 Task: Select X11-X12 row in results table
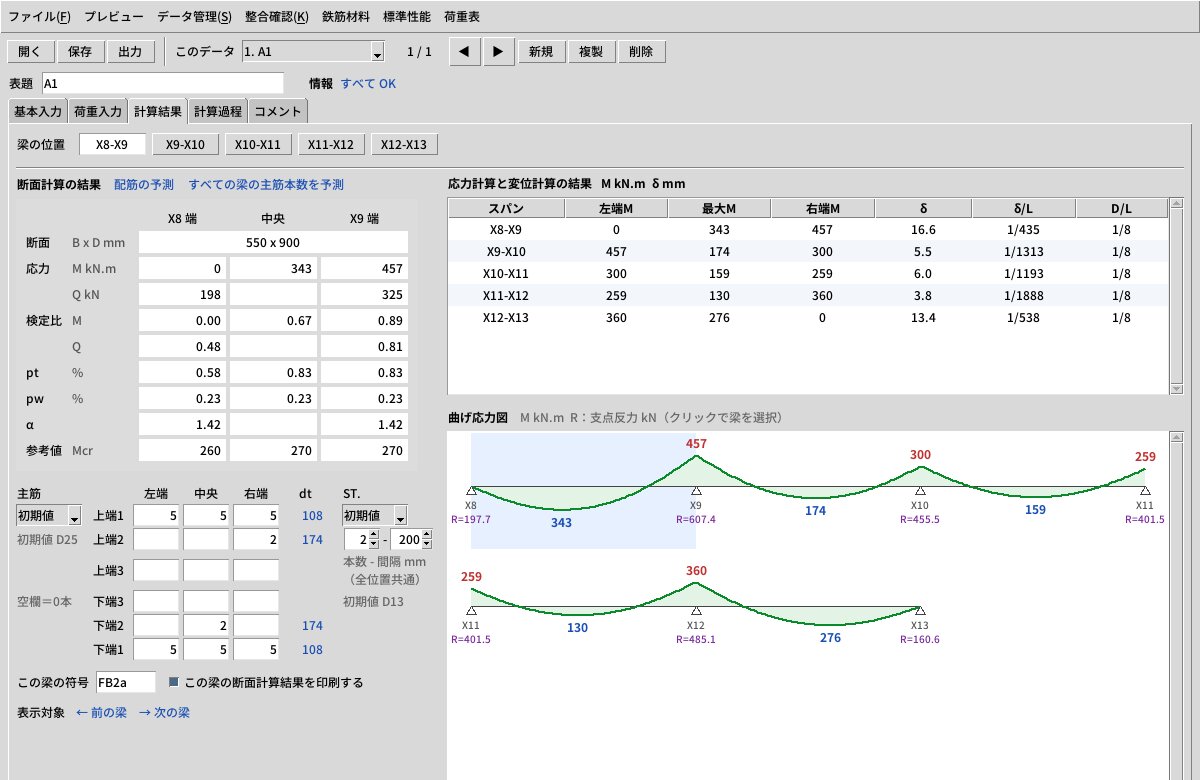pos(807,295)
